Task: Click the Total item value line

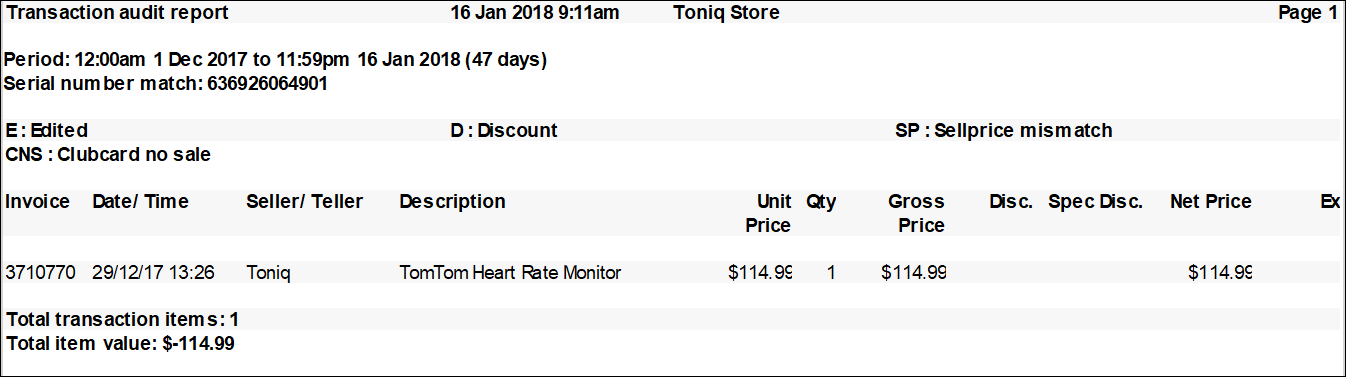Action: [120, 343]
